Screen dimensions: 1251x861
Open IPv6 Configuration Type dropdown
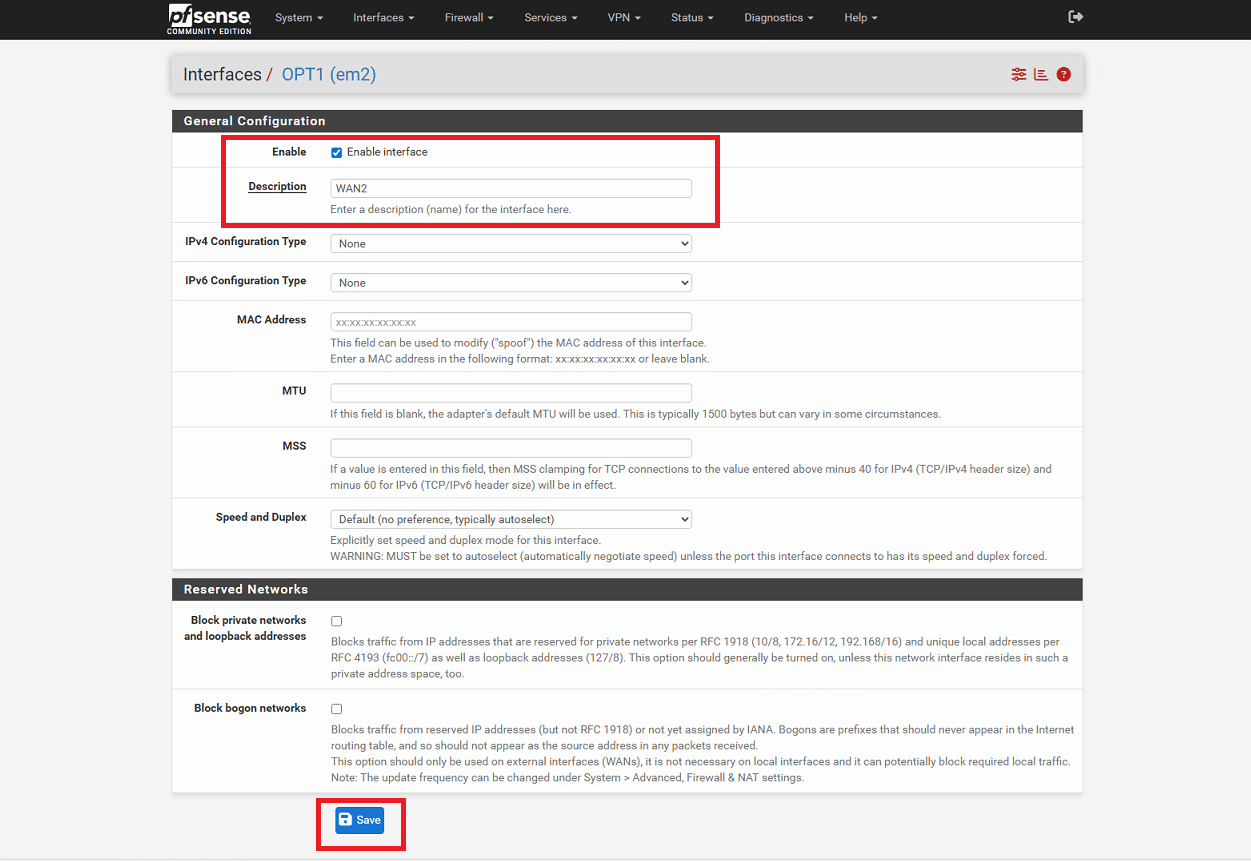pos(511,283)
